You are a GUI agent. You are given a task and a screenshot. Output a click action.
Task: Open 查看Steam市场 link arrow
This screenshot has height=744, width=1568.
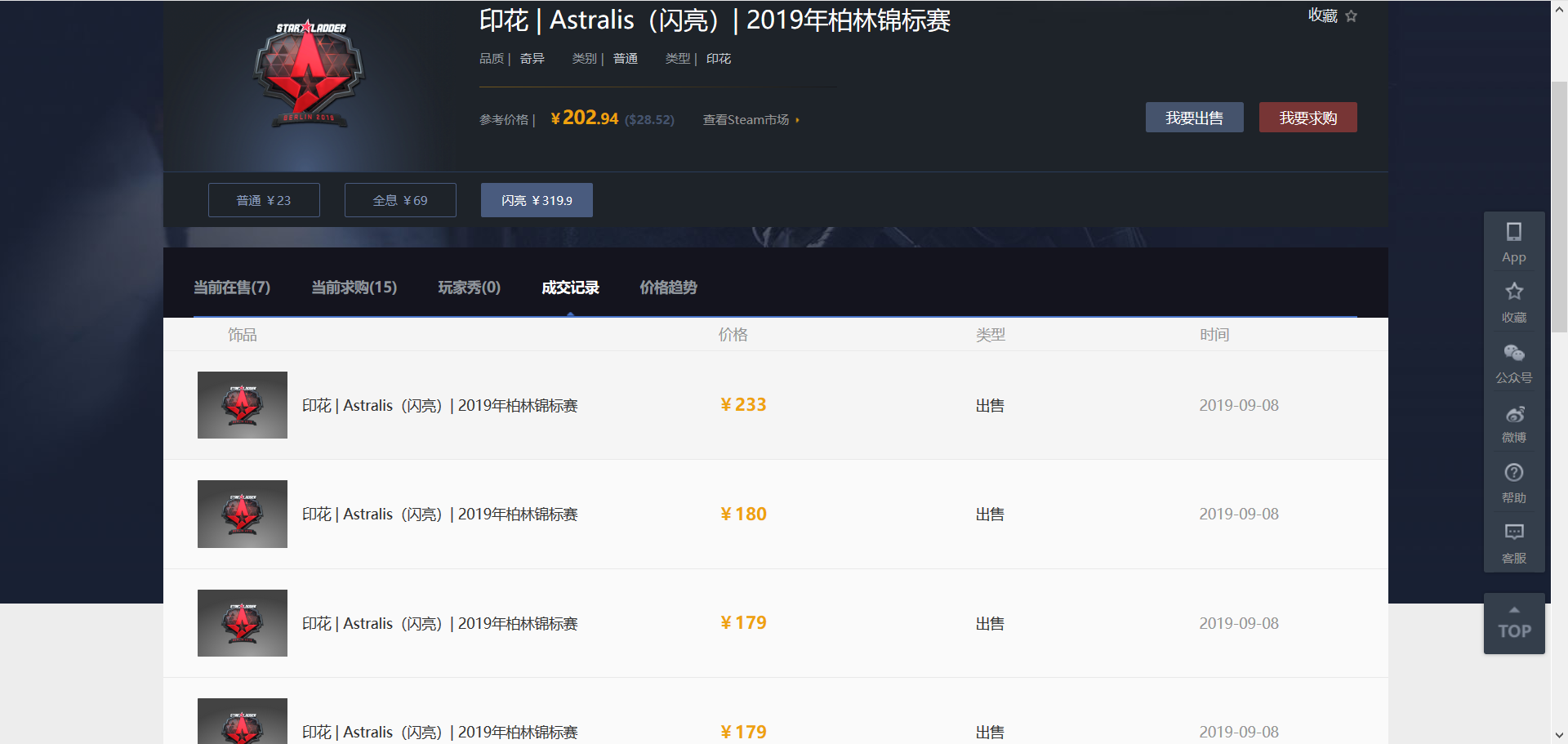click(x=751, y=120)
